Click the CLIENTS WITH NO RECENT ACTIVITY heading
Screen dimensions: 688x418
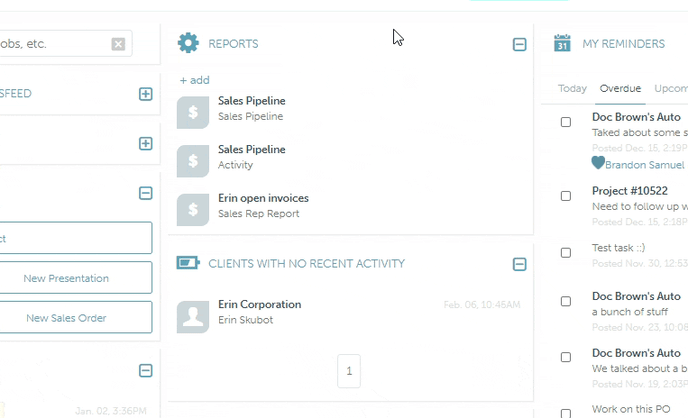pos(306,264)
